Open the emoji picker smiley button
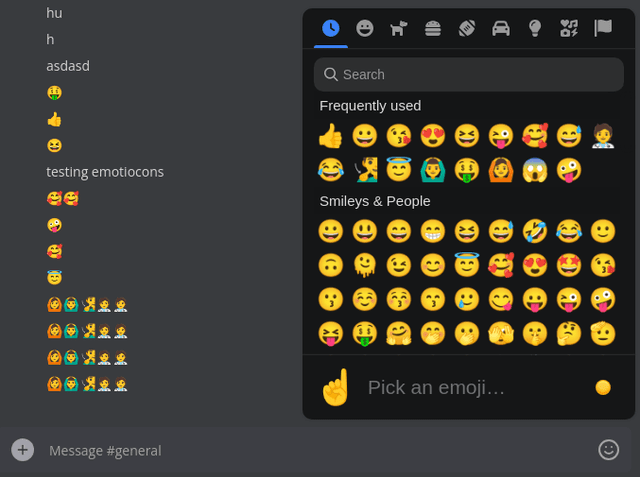This screenshot has width=640, height=477. pyautogui.click(x=608, y=450)
